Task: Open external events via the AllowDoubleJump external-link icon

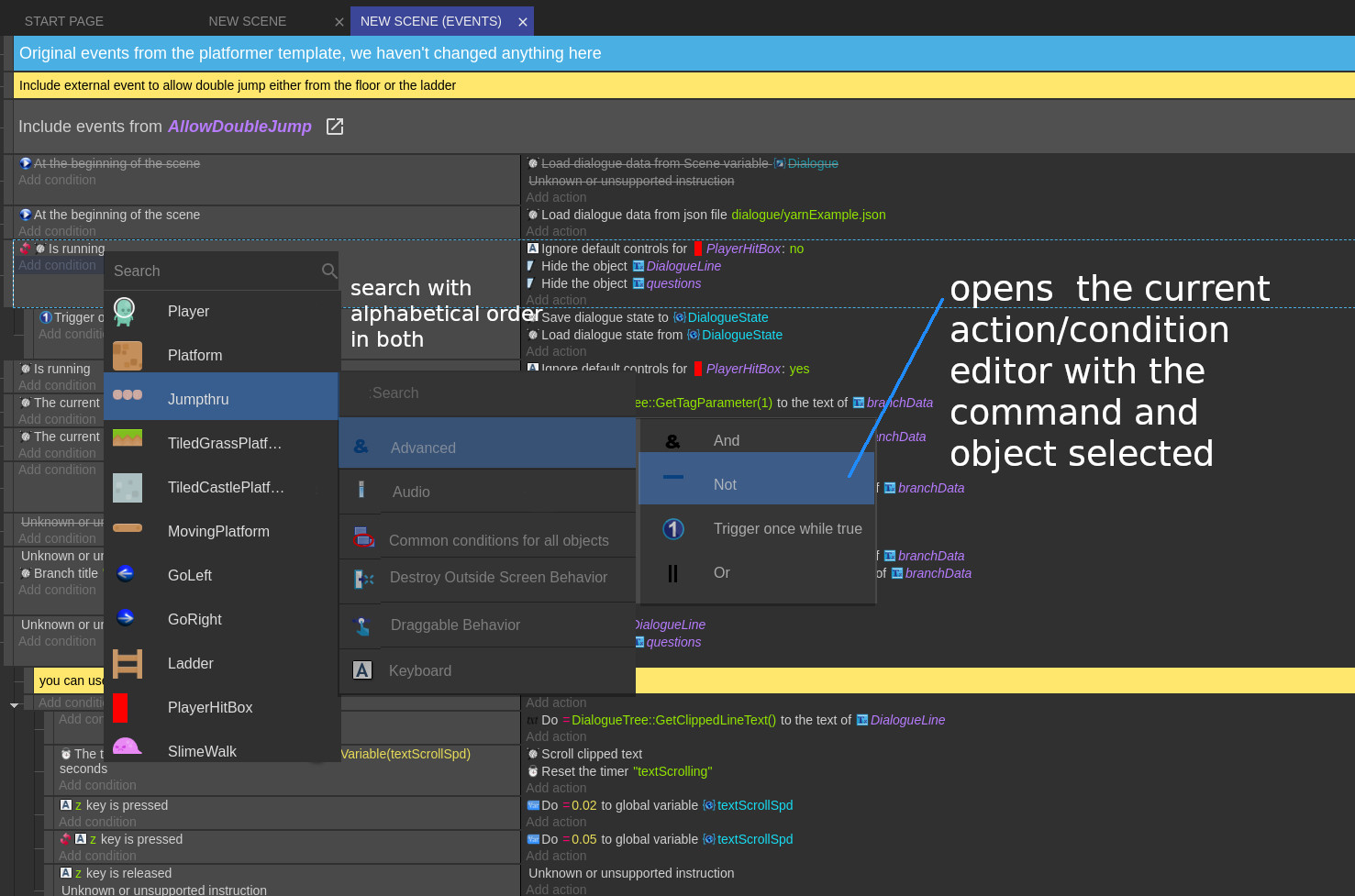Action: [334, 126]
